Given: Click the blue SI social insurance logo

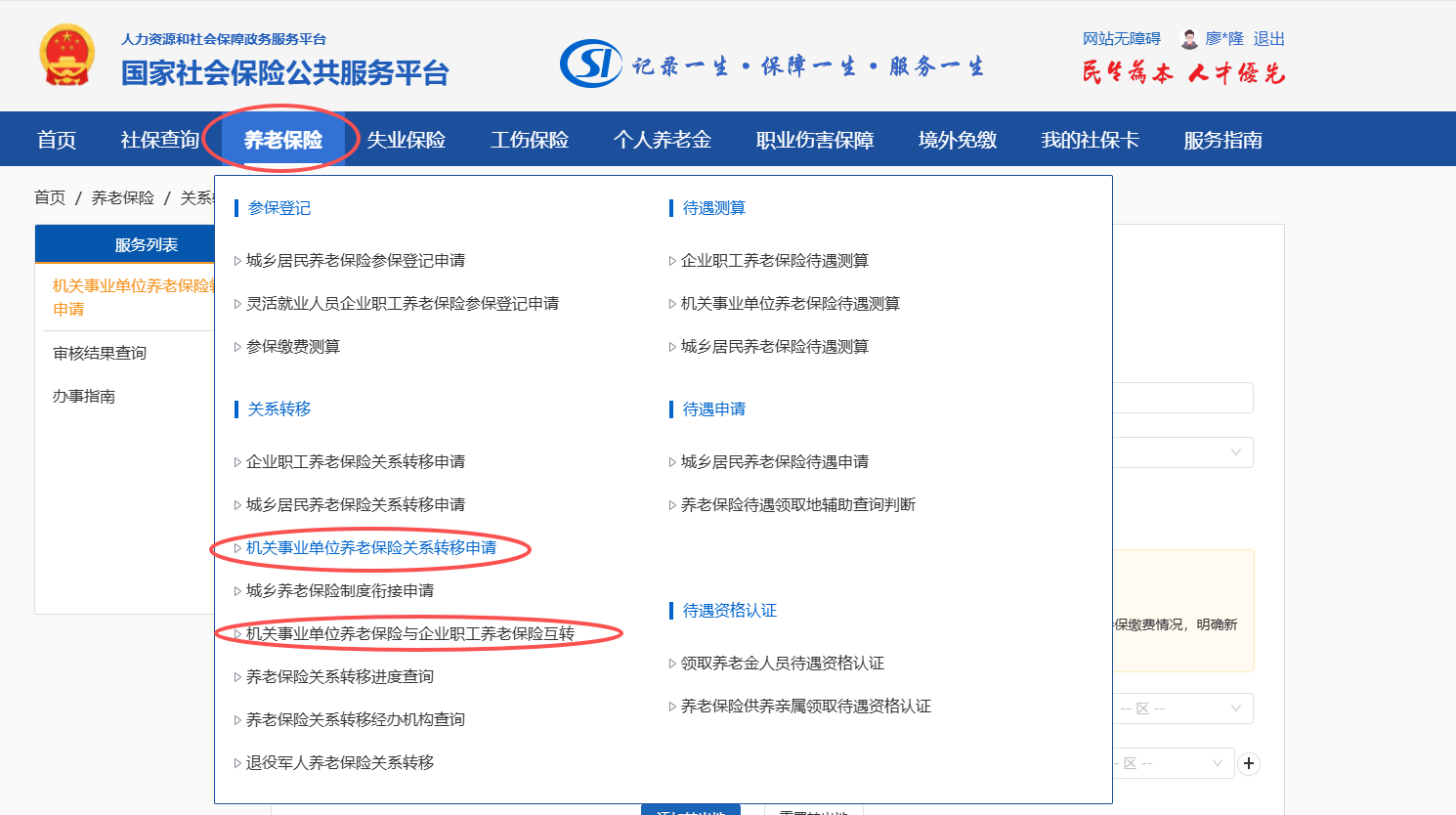Looking at the screenshot, I should (x=590, y=64).
